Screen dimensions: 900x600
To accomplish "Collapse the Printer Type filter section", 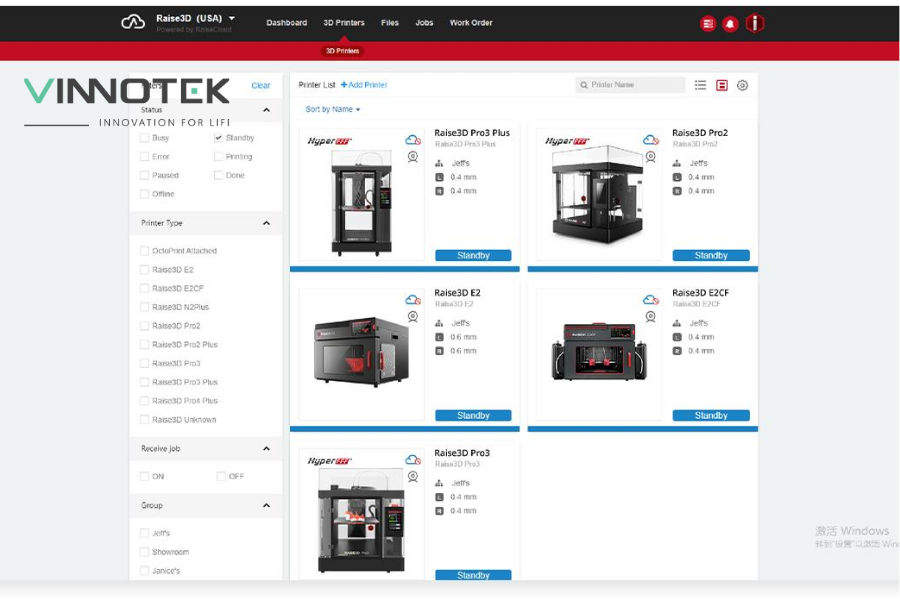I will [266, 223].
